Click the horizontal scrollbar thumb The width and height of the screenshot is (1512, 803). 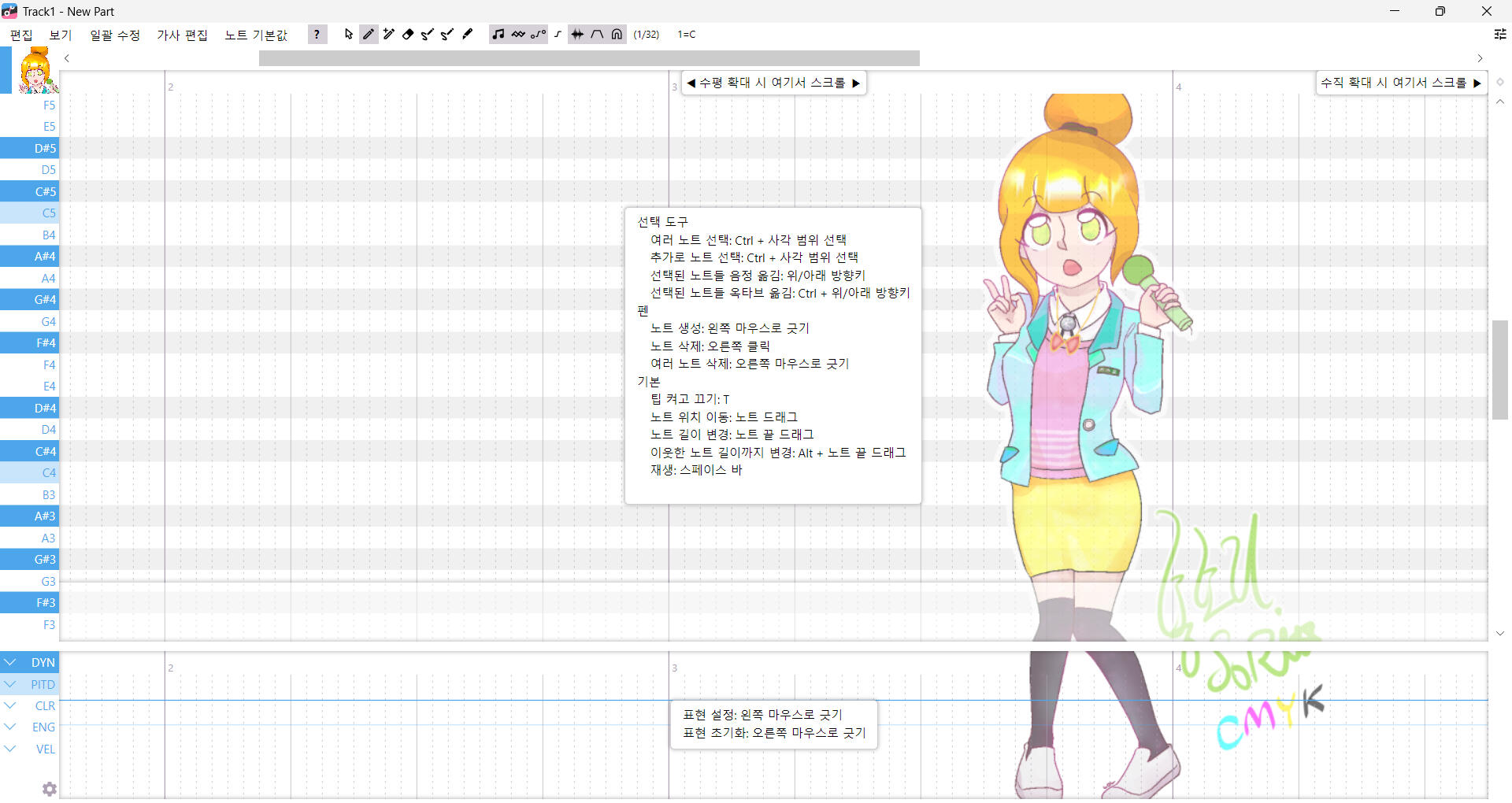(588, 58)
